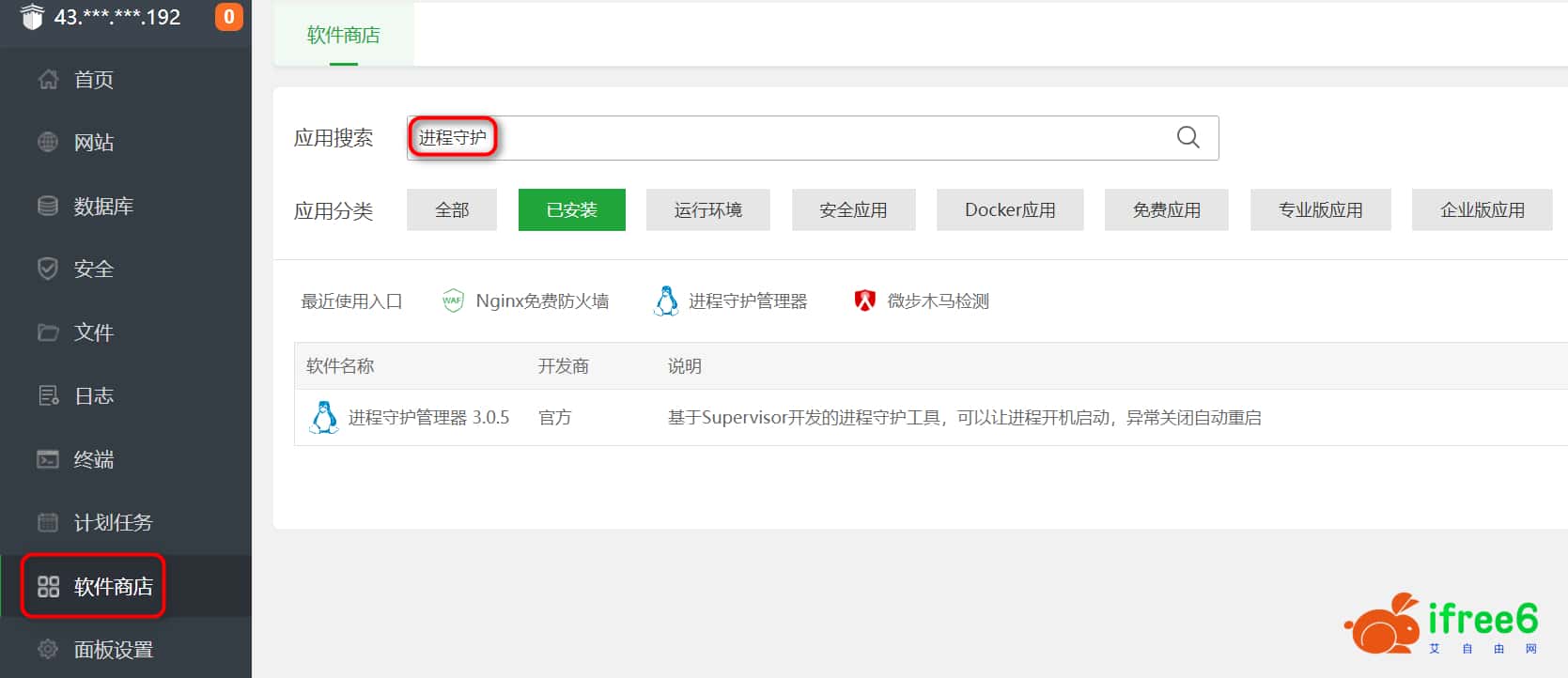Image resolution: width=1568 pixels, height=678 pixels.
Task: Click the search magnifier icon
Action: pyautogui.click(x=1188, y=138)
